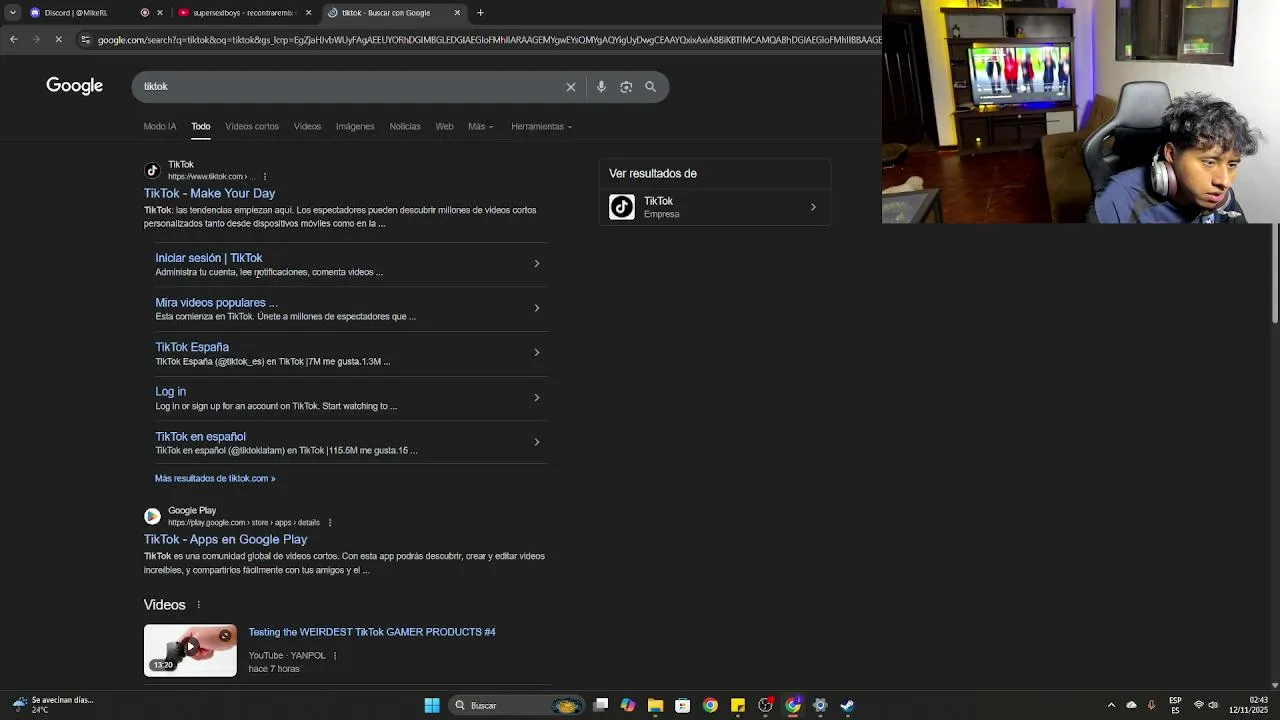Clear the search box with X icon

point(571,87)
